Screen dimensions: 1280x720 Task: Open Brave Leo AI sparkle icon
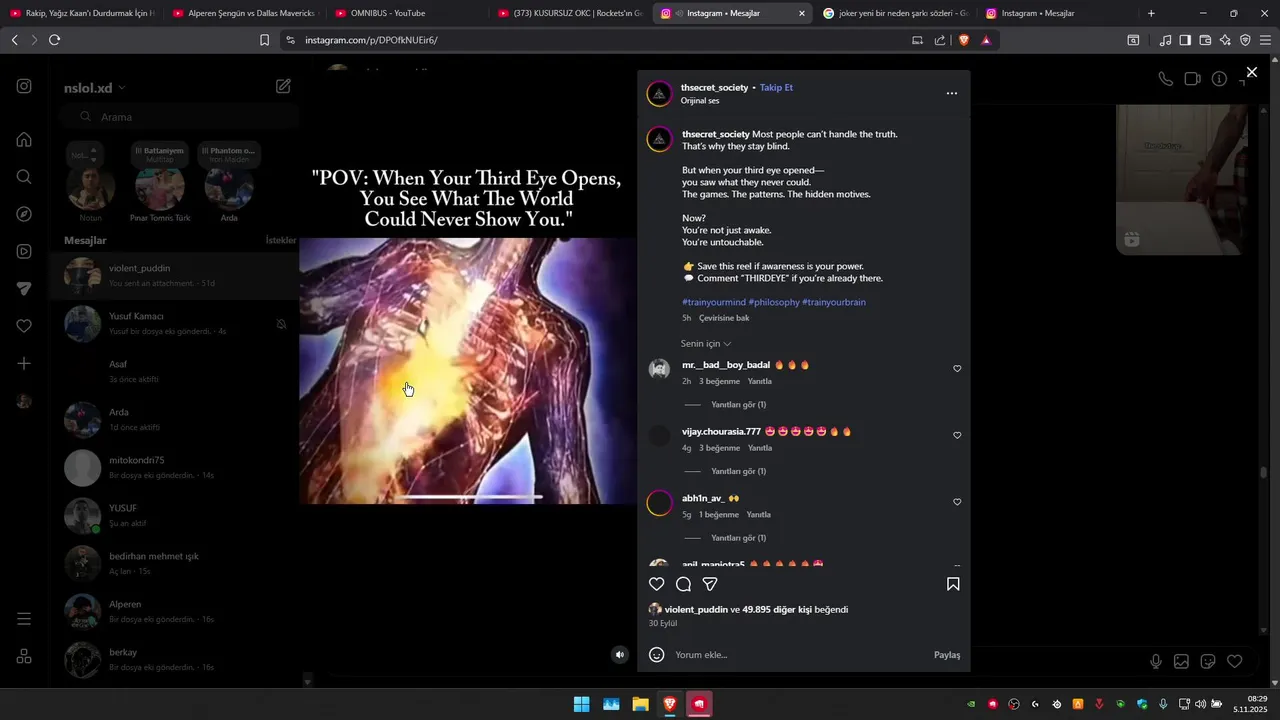[1225, 40]
